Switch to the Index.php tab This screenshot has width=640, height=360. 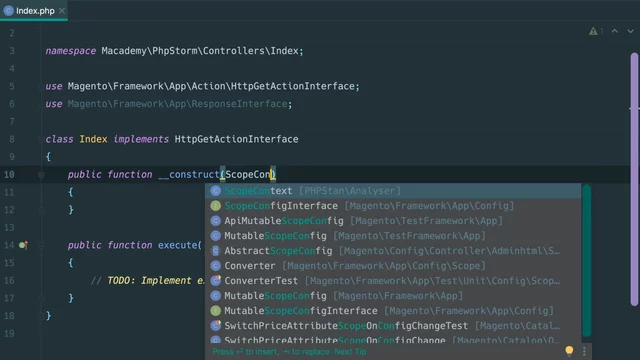click(34, 11)
